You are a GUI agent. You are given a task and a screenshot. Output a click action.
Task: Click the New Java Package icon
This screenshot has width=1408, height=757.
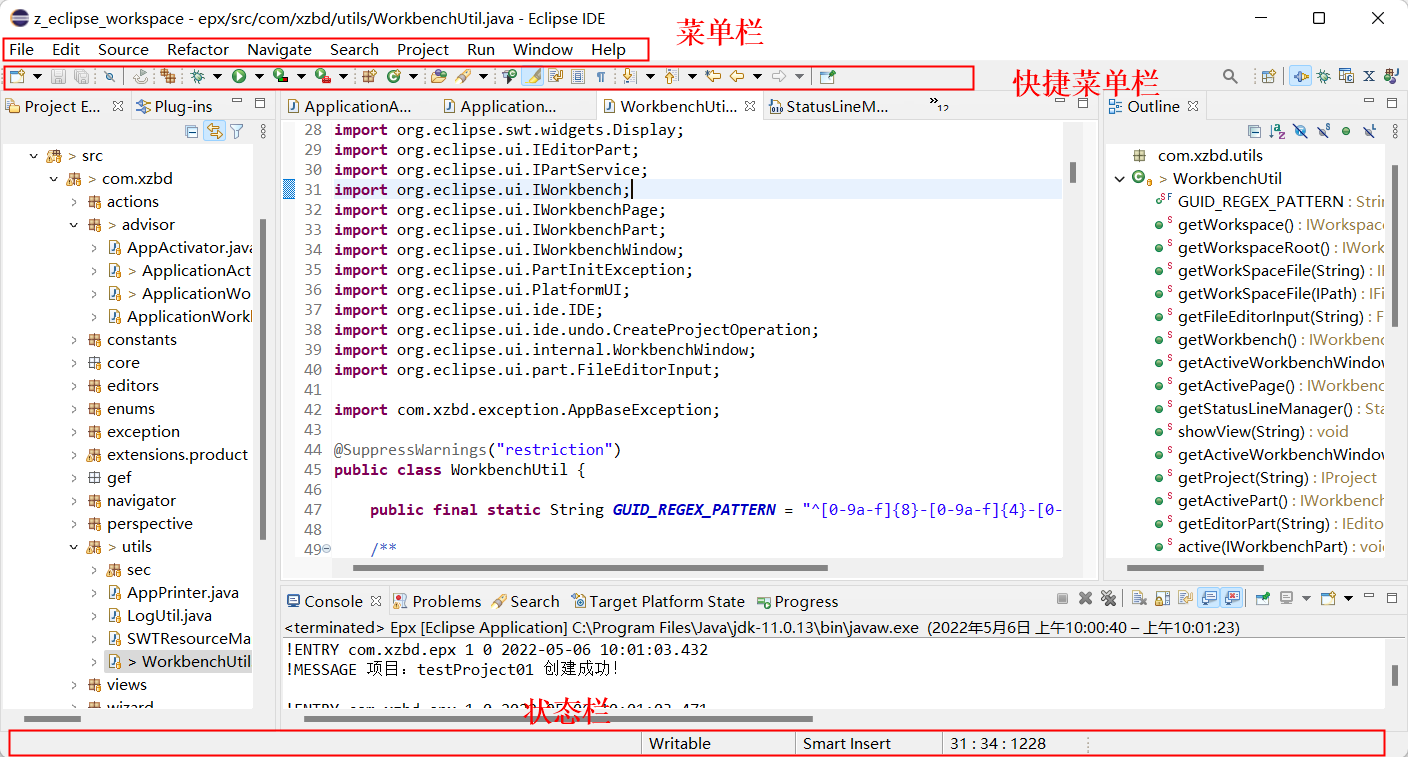[369, 76]
